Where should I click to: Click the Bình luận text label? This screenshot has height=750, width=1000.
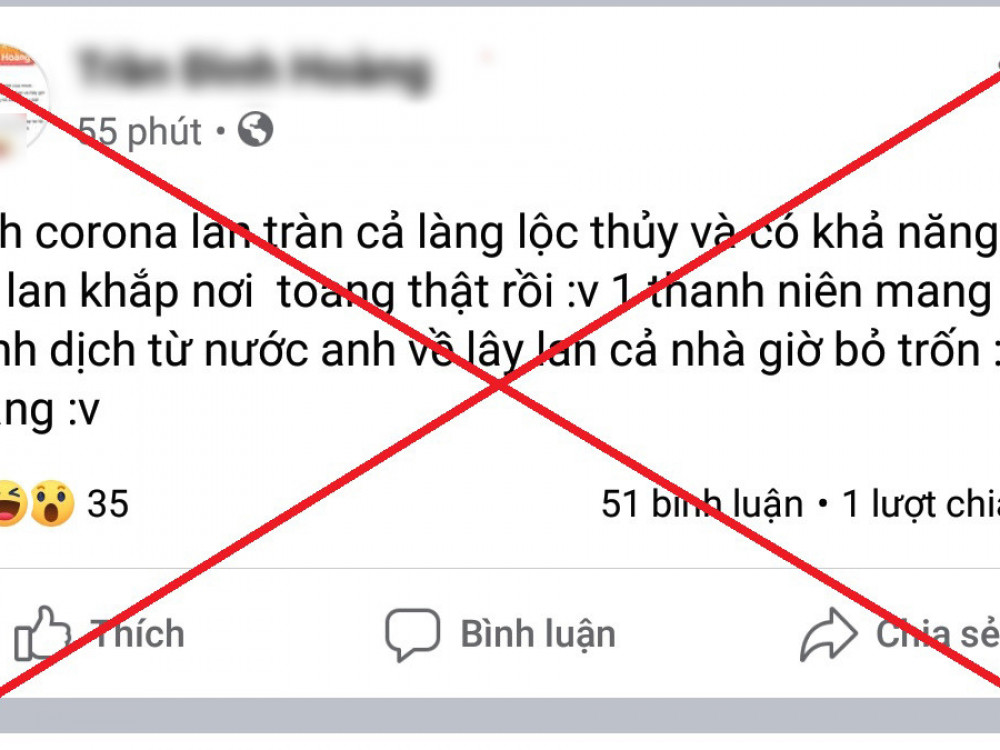(x=538, y=635)
